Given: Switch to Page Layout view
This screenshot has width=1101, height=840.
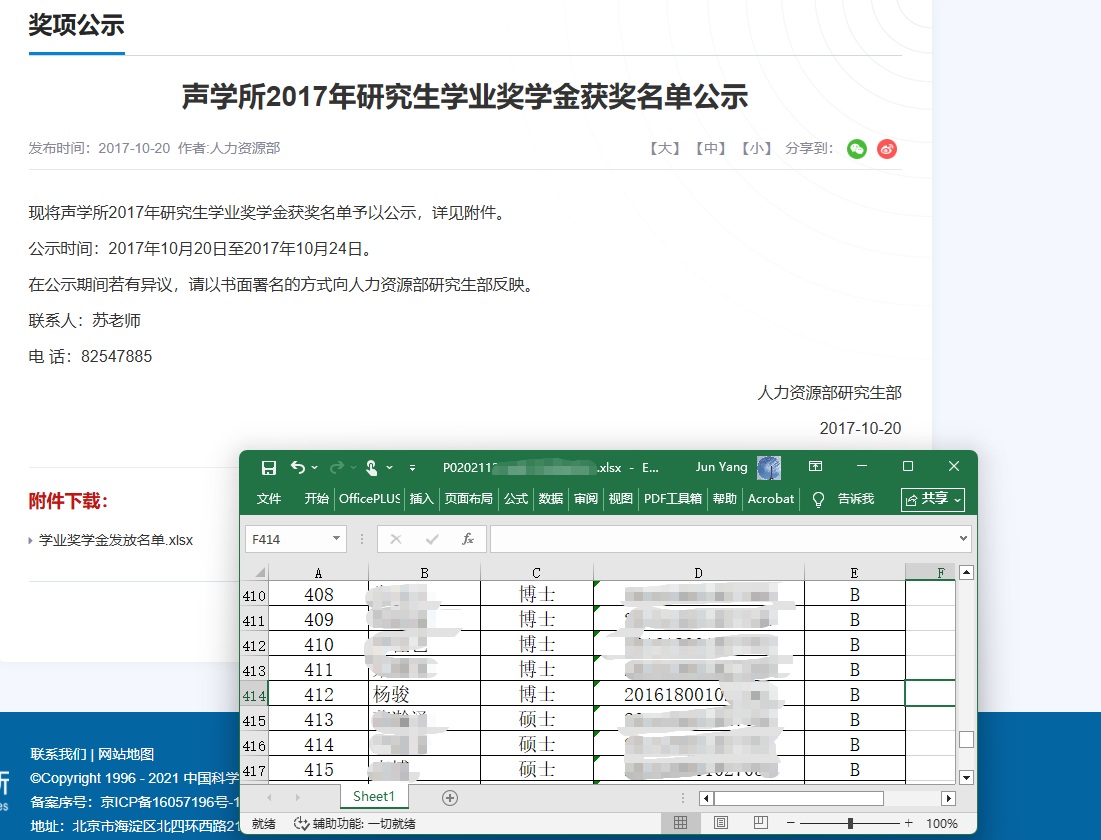Looking at the screenshot, I should click(721, 823).
